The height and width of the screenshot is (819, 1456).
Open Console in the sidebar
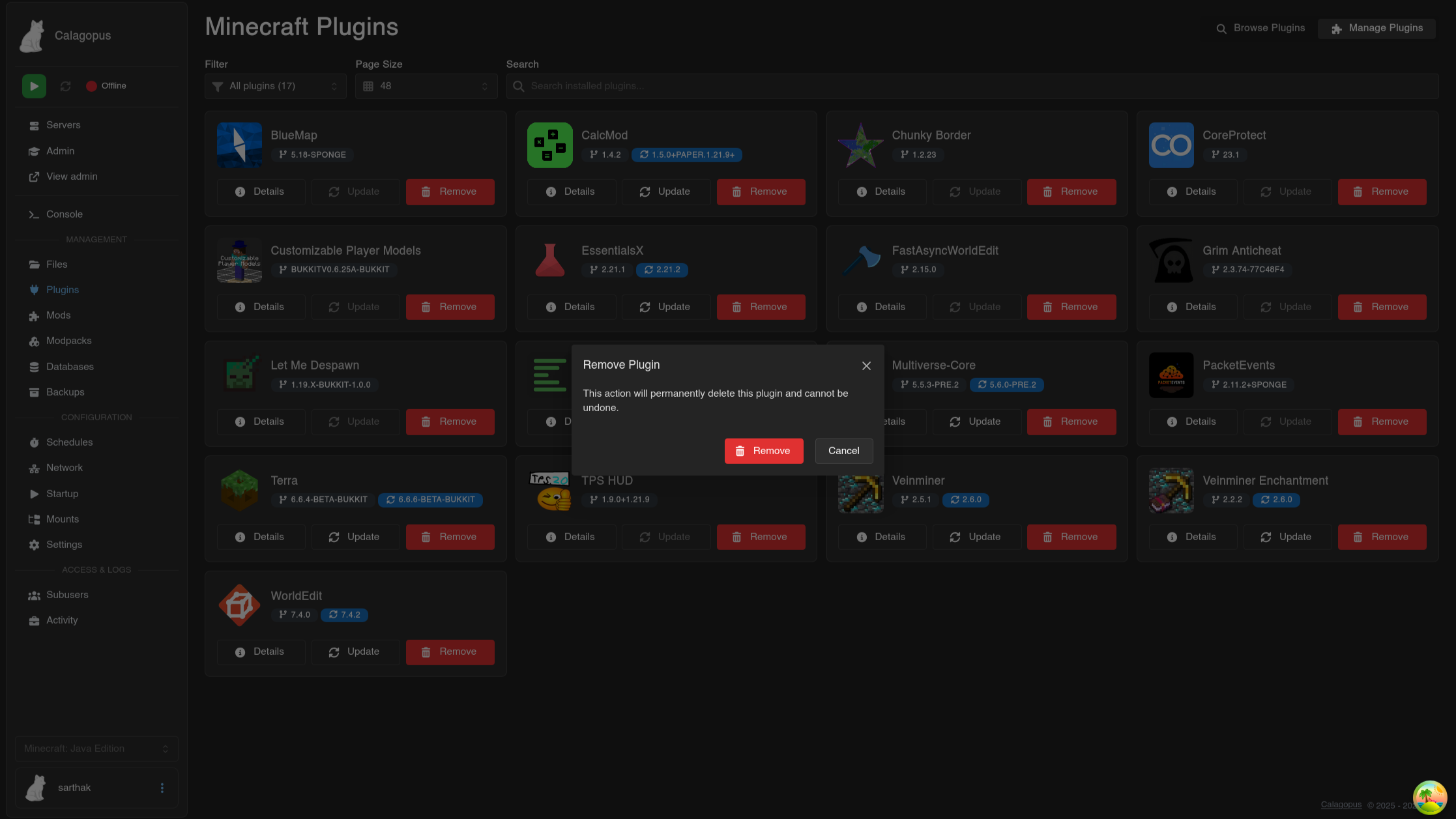[x=65, y=214]
